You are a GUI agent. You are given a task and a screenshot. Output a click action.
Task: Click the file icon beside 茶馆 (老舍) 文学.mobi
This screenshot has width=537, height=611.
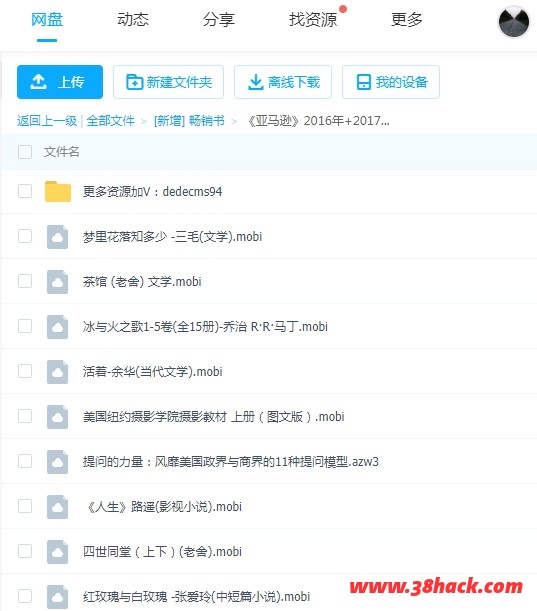click(57, 281)
